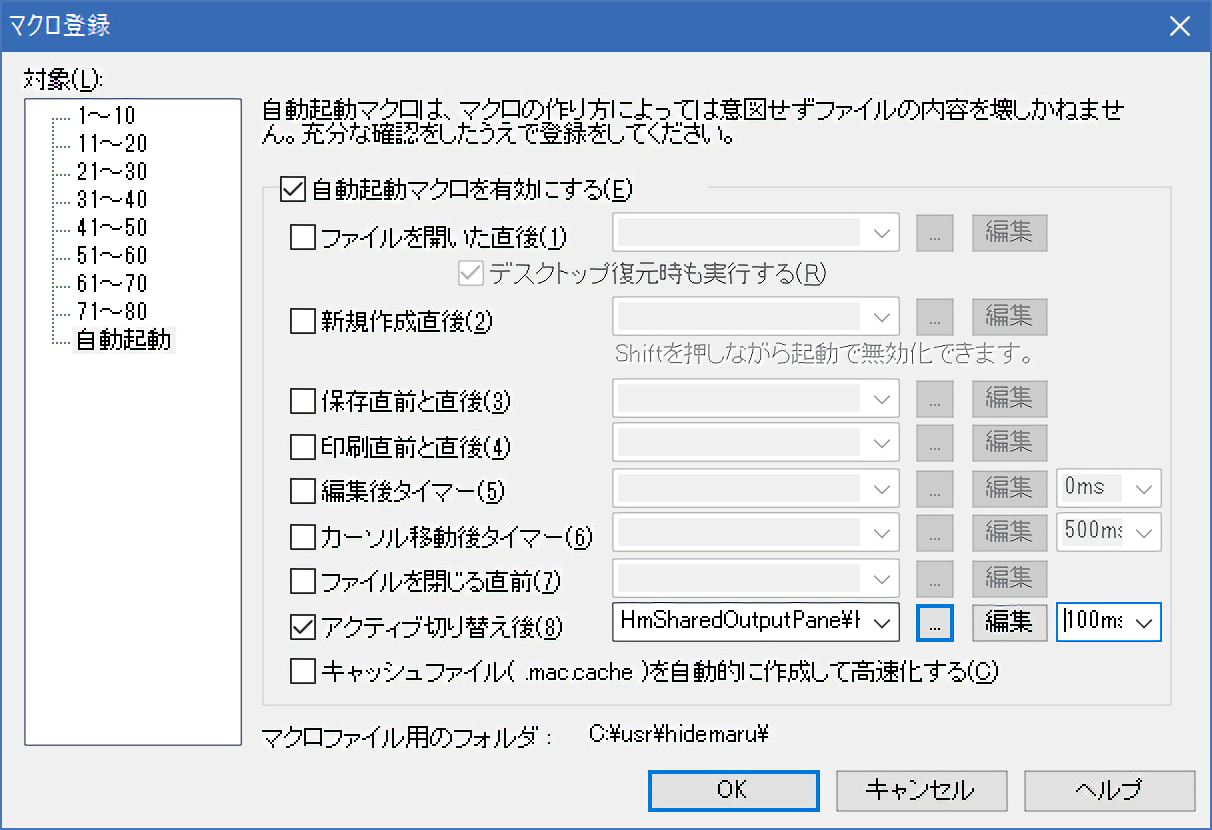Check ファイルを閉じる直前 option
Viewport: 1212px width, 830px height.
[x=301, y=580]
